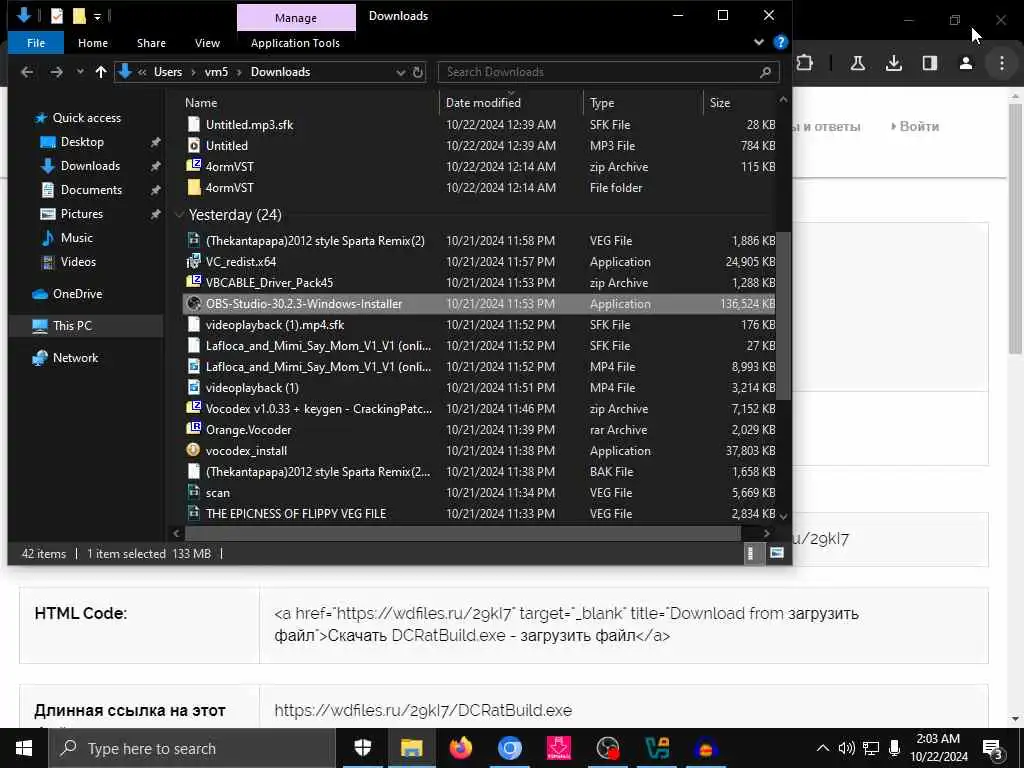The image size is (1024, 768).
Task: Open Vegas Pro taskbar icon
Action: tap(656, 748)
